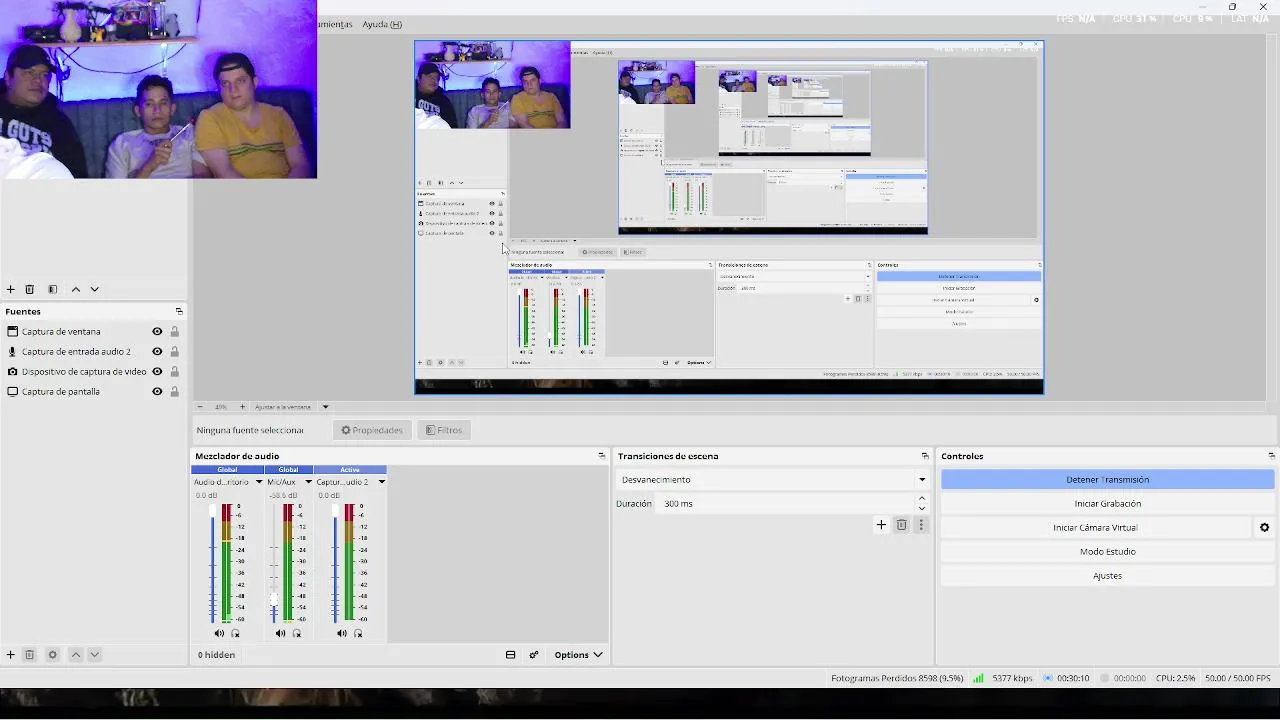Image resolution: width=1280 pixels, height=720 pixels.
Task: Move the scene down with the arrow above Fuentes
Action: pos(94,289)
